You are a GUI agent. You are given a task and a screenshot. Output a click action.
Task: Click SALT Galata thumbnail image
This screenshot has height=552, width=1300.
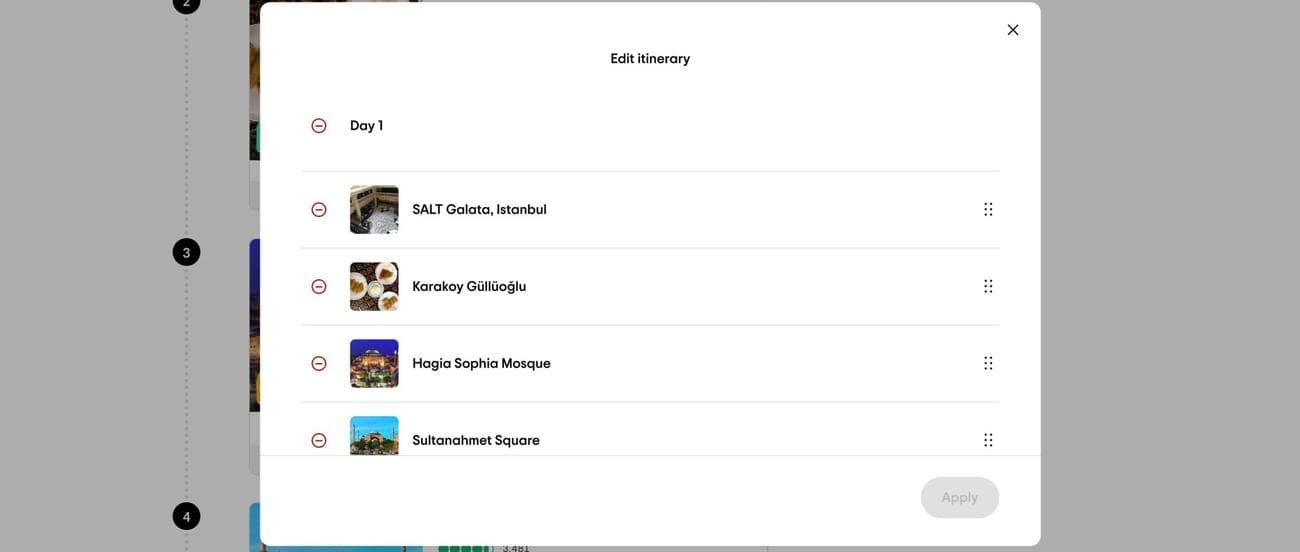point(374,210)
